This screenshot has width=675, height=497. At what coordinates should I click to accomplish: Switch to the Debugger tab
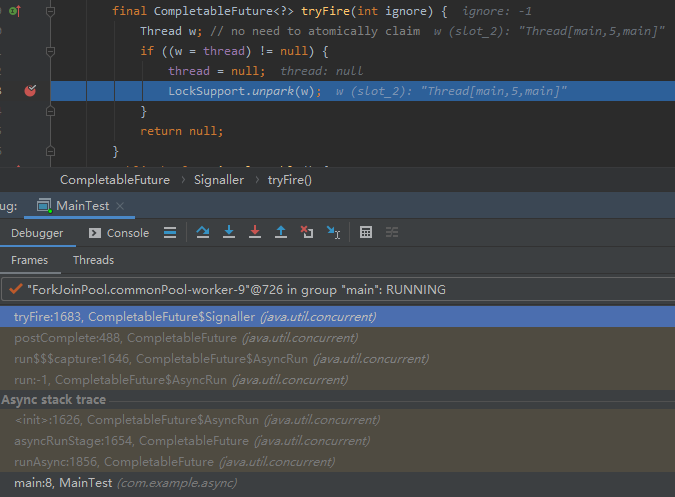(x=37, y=233)
